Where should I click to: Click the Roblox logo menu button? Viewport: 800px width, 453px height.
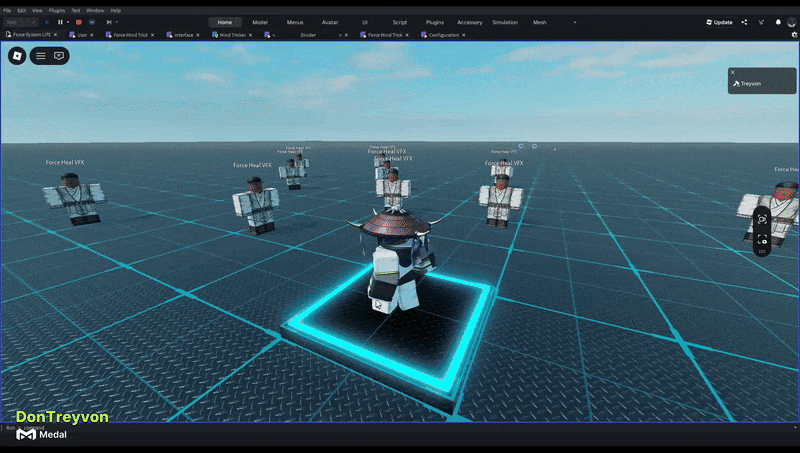point(17,56)
